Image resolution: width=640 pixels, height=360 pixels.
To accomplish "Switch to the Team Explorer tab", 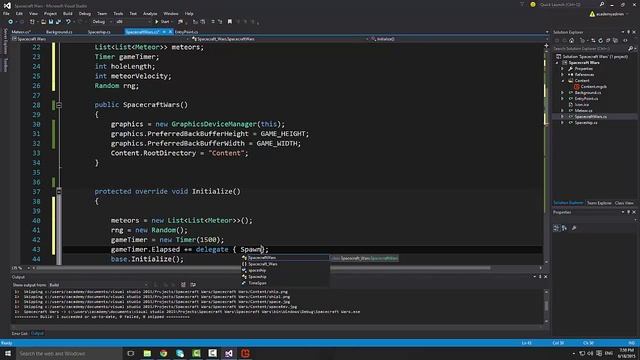I will (599, 203).
